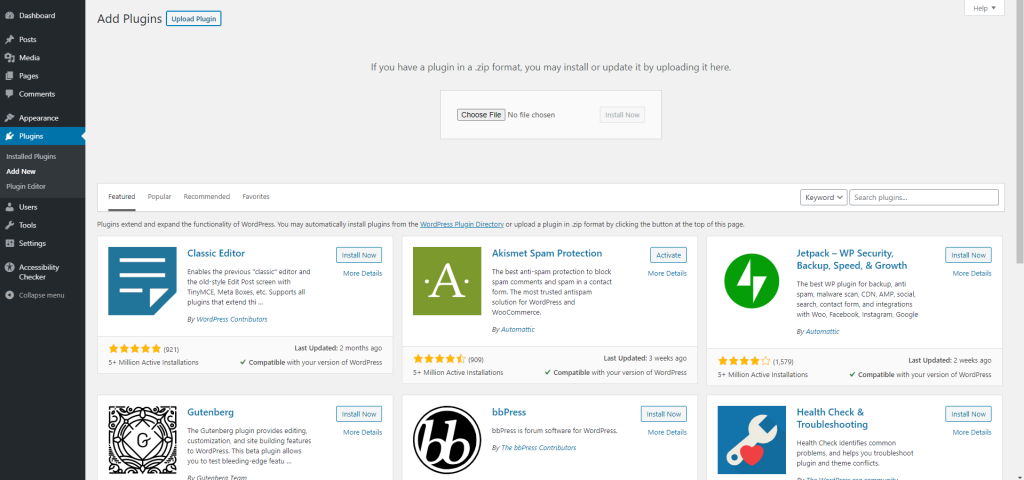Click the Jetpack green lightning logo
This screenshot has width=1024, height=480.
pos(752,281)
